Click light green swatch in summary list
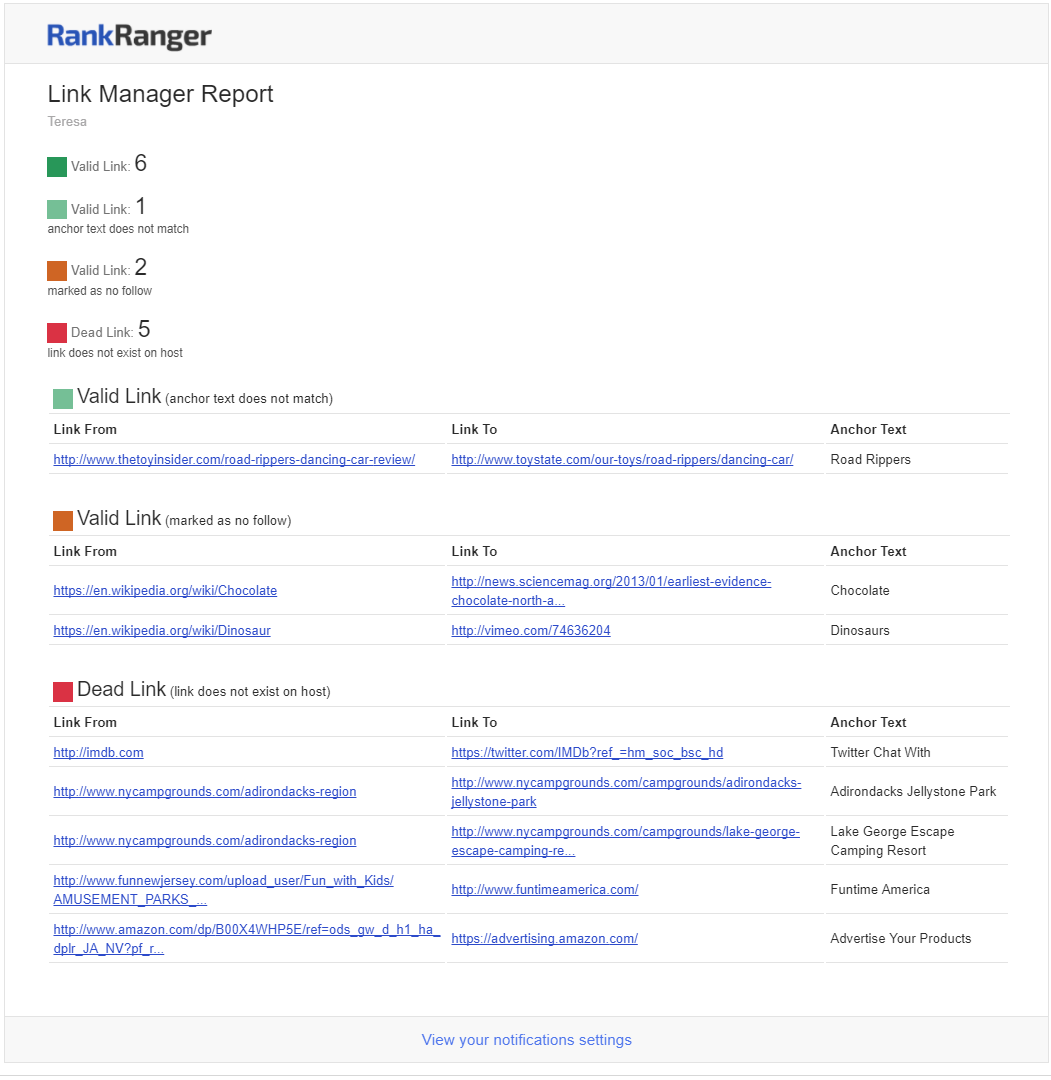Screen dimensions: 1051x1080 (56, 209)
